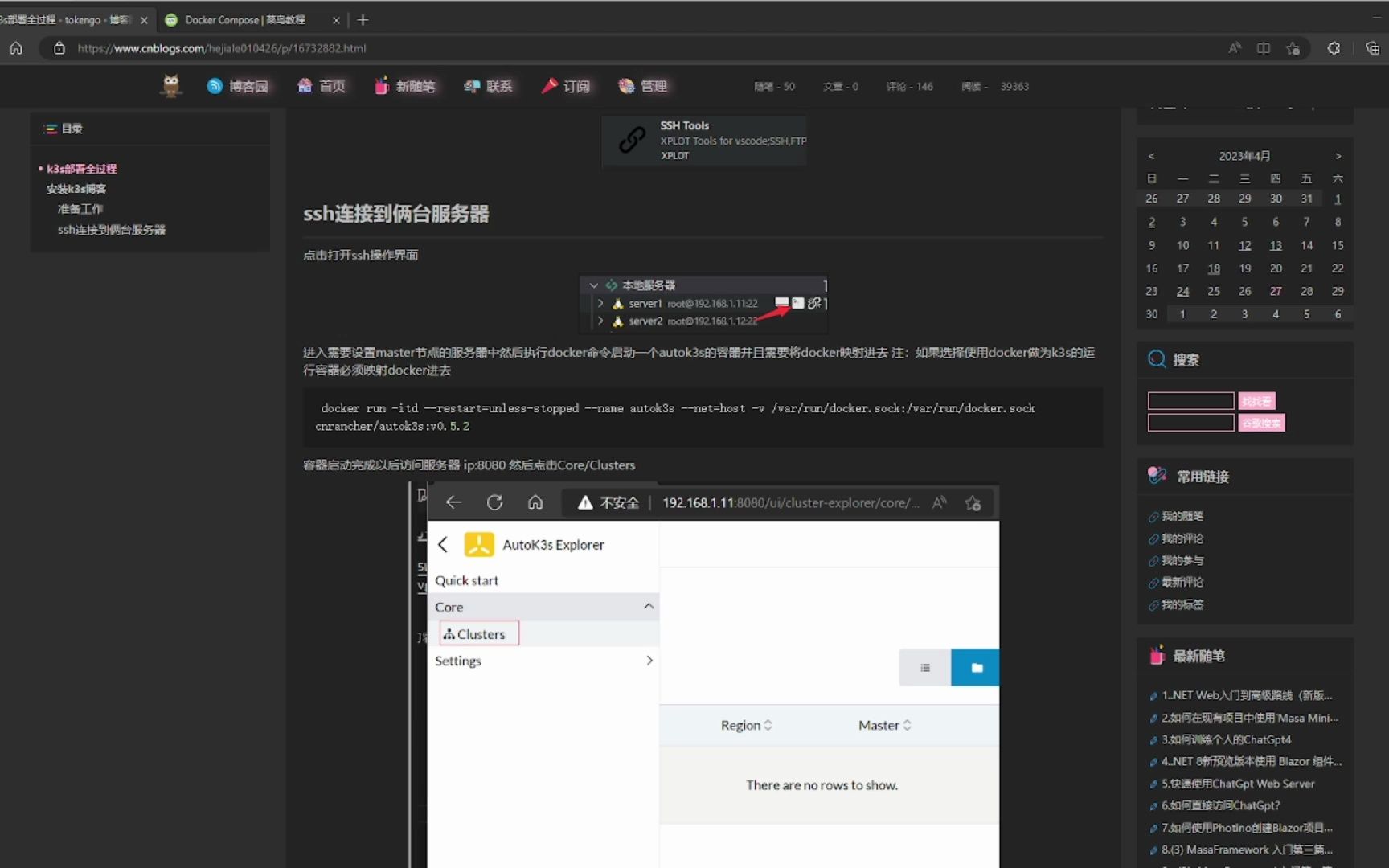Toggle read aloud in address bar
The height and width of the screenshot is (868, 1389).
point(1235,48)
